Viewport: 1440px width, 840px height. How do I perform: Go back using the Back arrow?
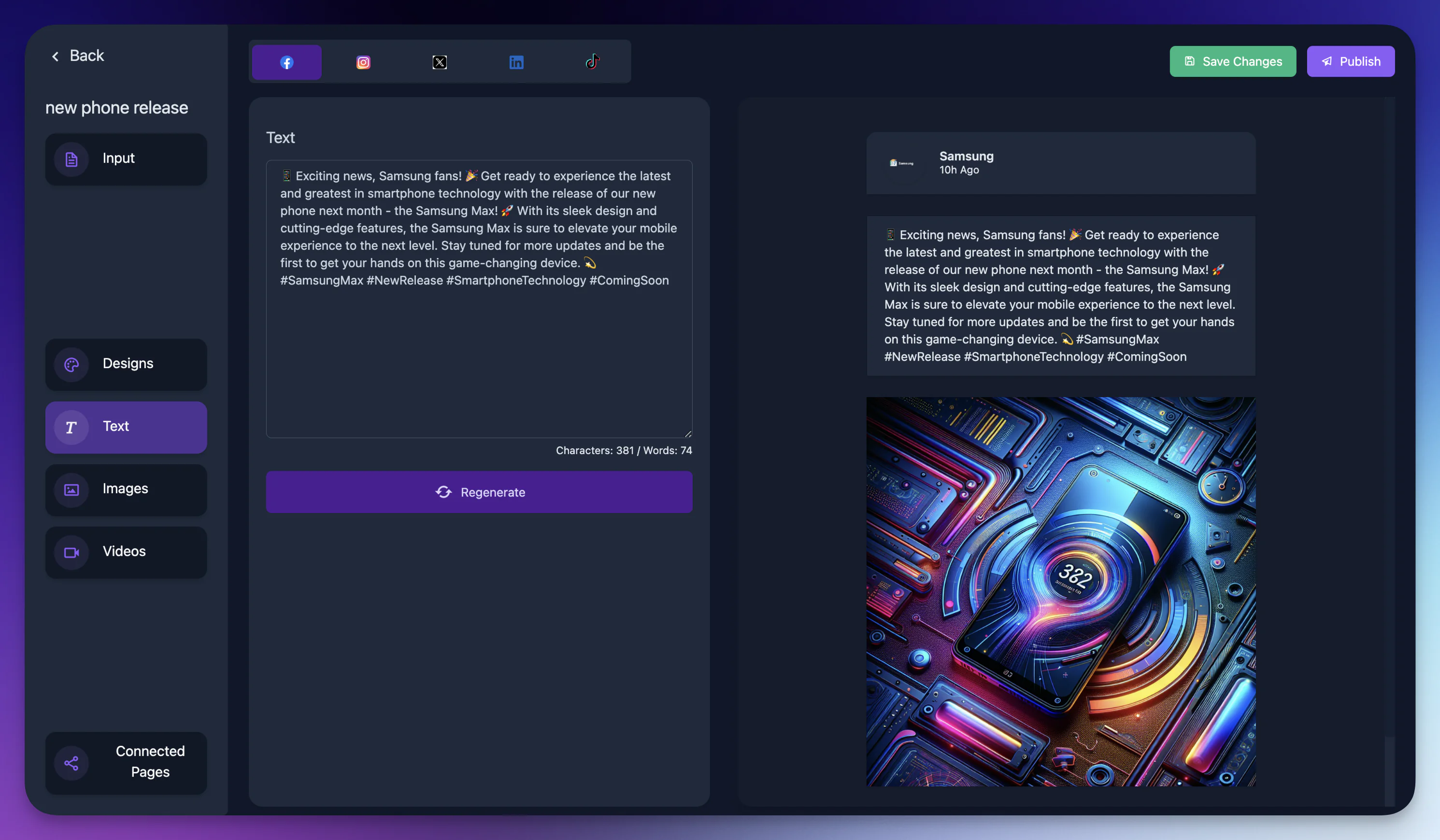(x=78, y=56)
